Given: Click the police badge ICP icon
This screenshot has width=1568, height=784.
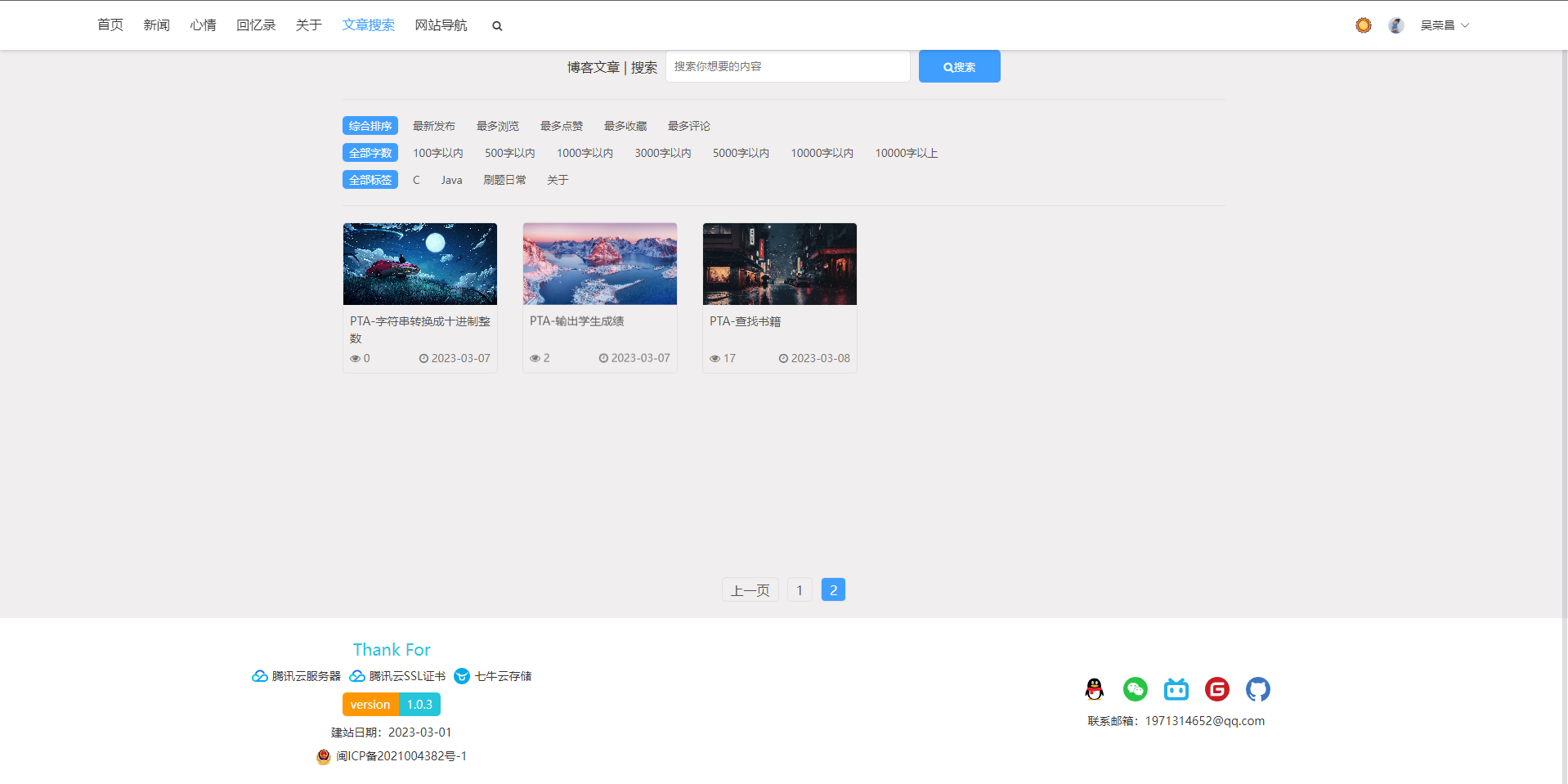Looking at the screenshot, I should tap(324, 756).
